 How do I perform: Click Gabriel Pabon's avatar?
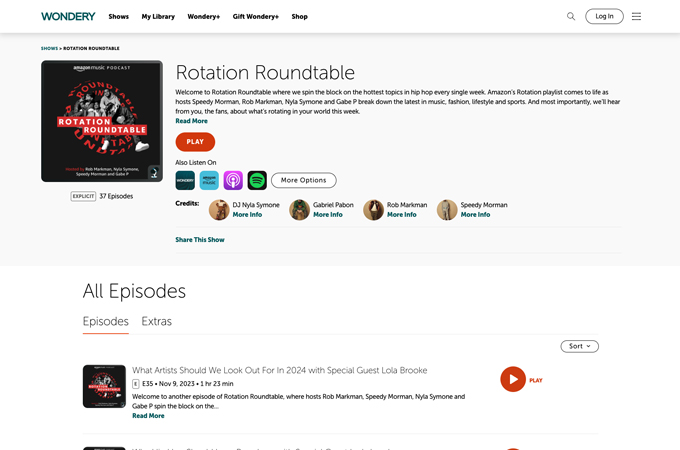pos(300,210)
